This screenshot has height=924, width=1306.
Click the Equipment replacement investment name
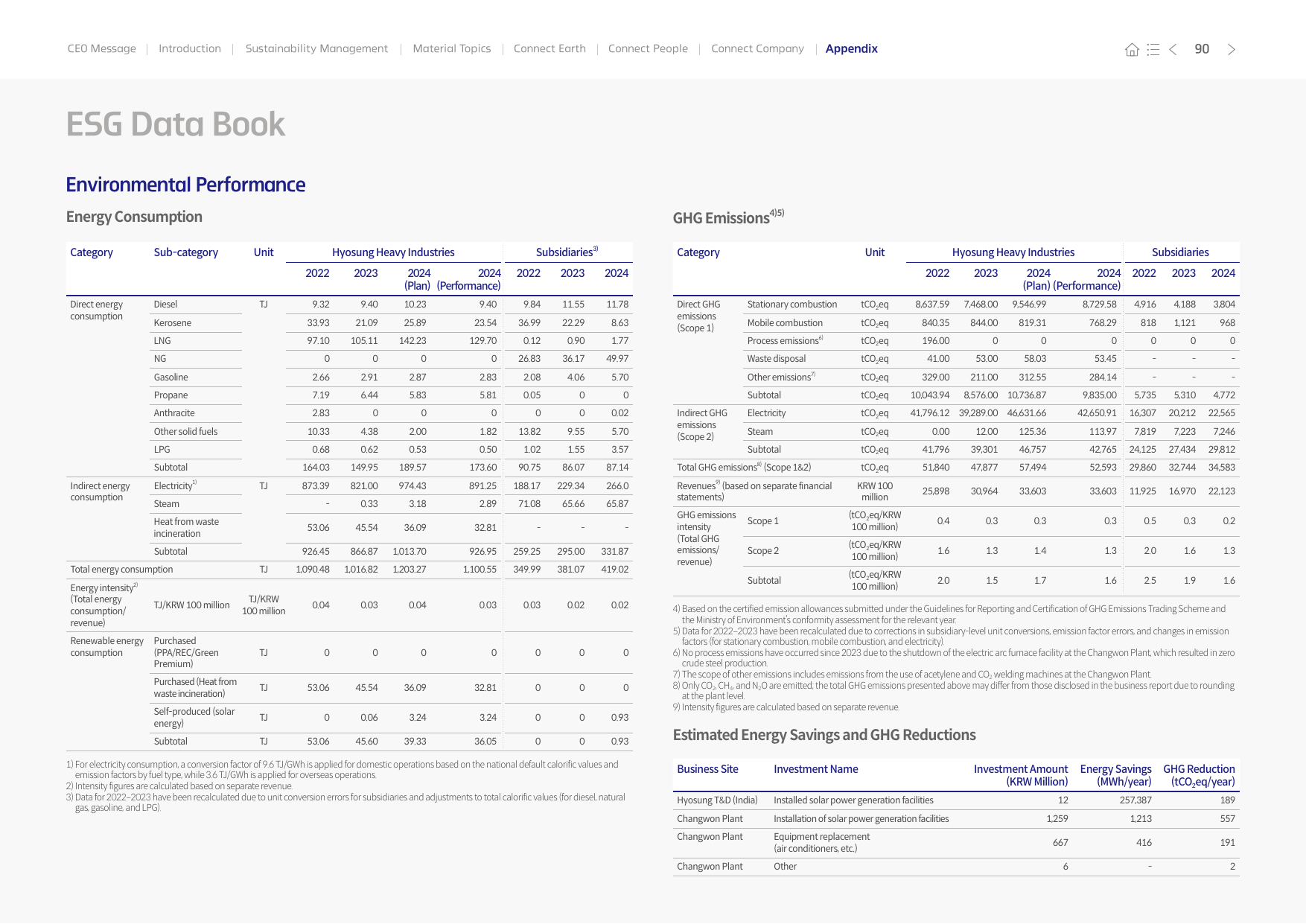pyautogui.click(x=822, y=843)
